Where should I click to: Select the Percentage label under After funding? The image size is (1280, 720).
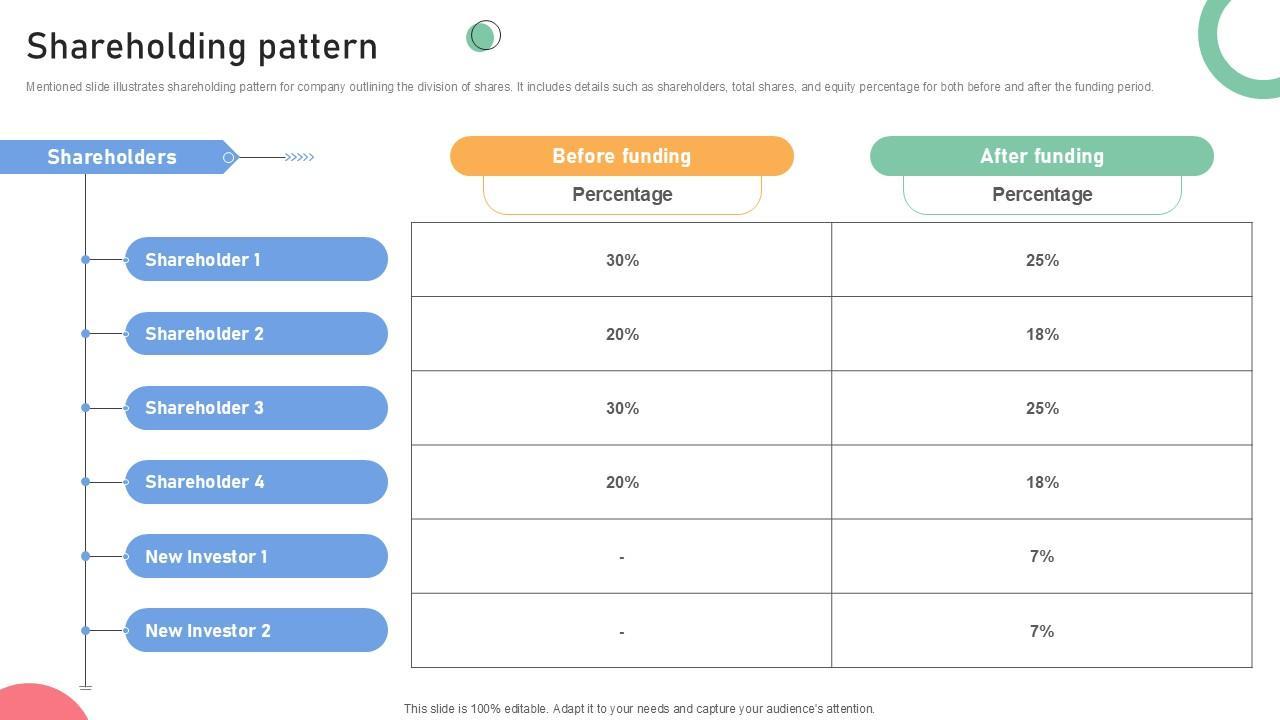click(x=1041, y=195)
